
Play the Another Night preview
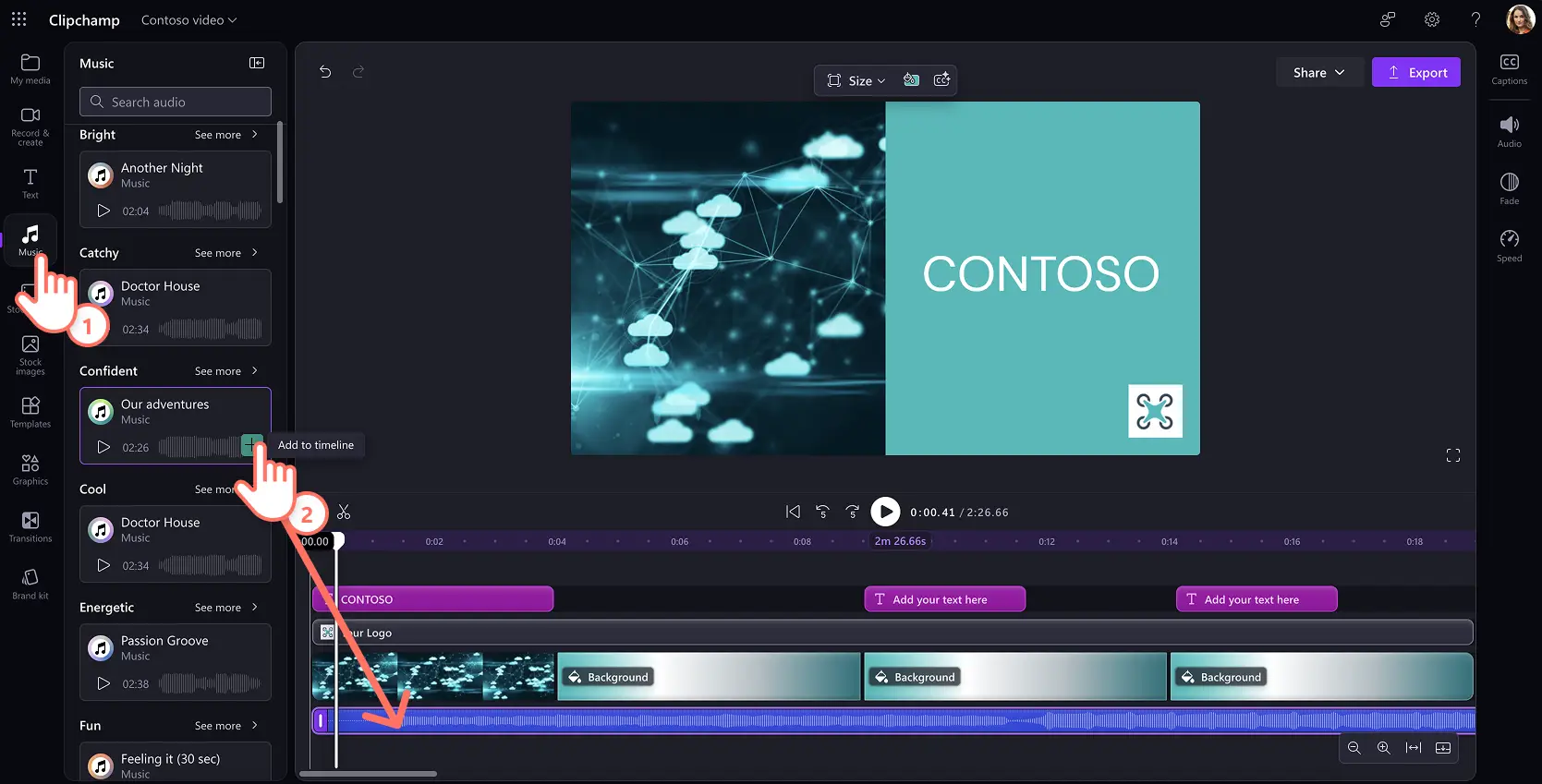click(103, 211)
